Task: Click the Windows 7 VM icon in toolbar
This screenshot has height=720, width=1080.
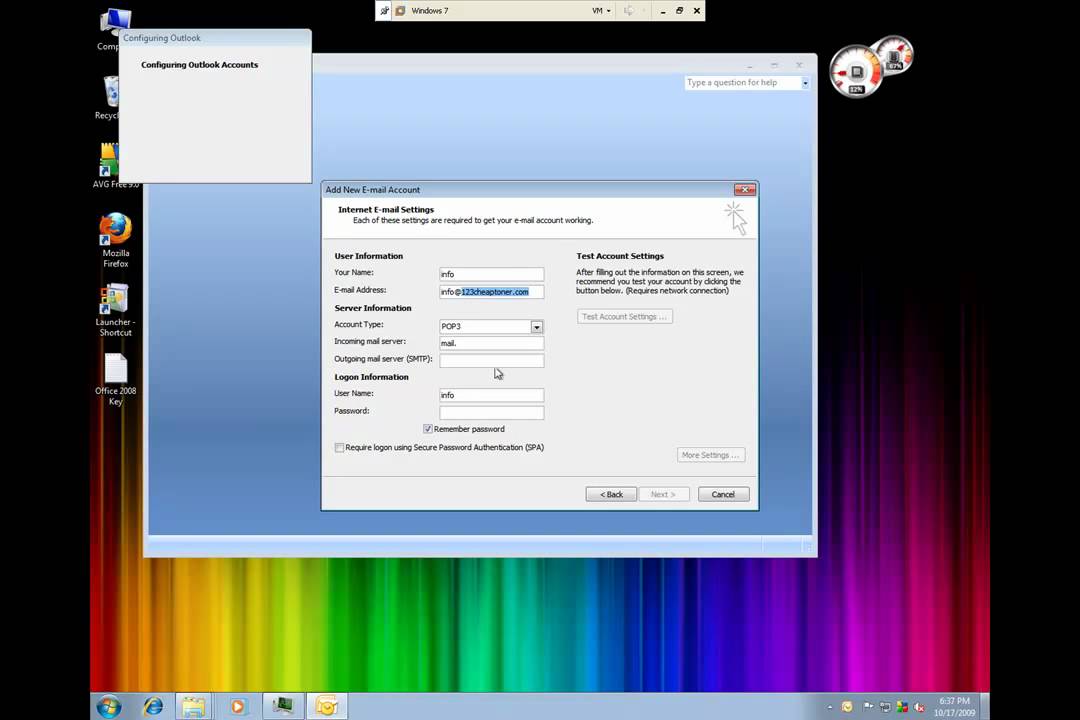Action: point(400,10)
